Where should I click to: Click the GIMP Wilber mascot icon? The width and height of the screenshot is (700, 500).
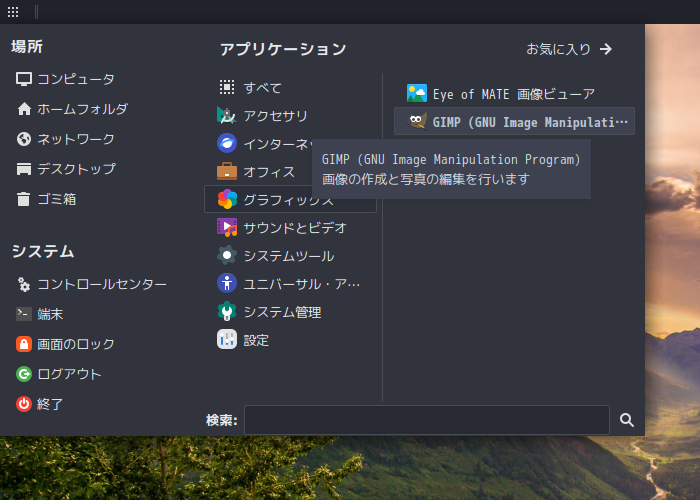point(417,121)
